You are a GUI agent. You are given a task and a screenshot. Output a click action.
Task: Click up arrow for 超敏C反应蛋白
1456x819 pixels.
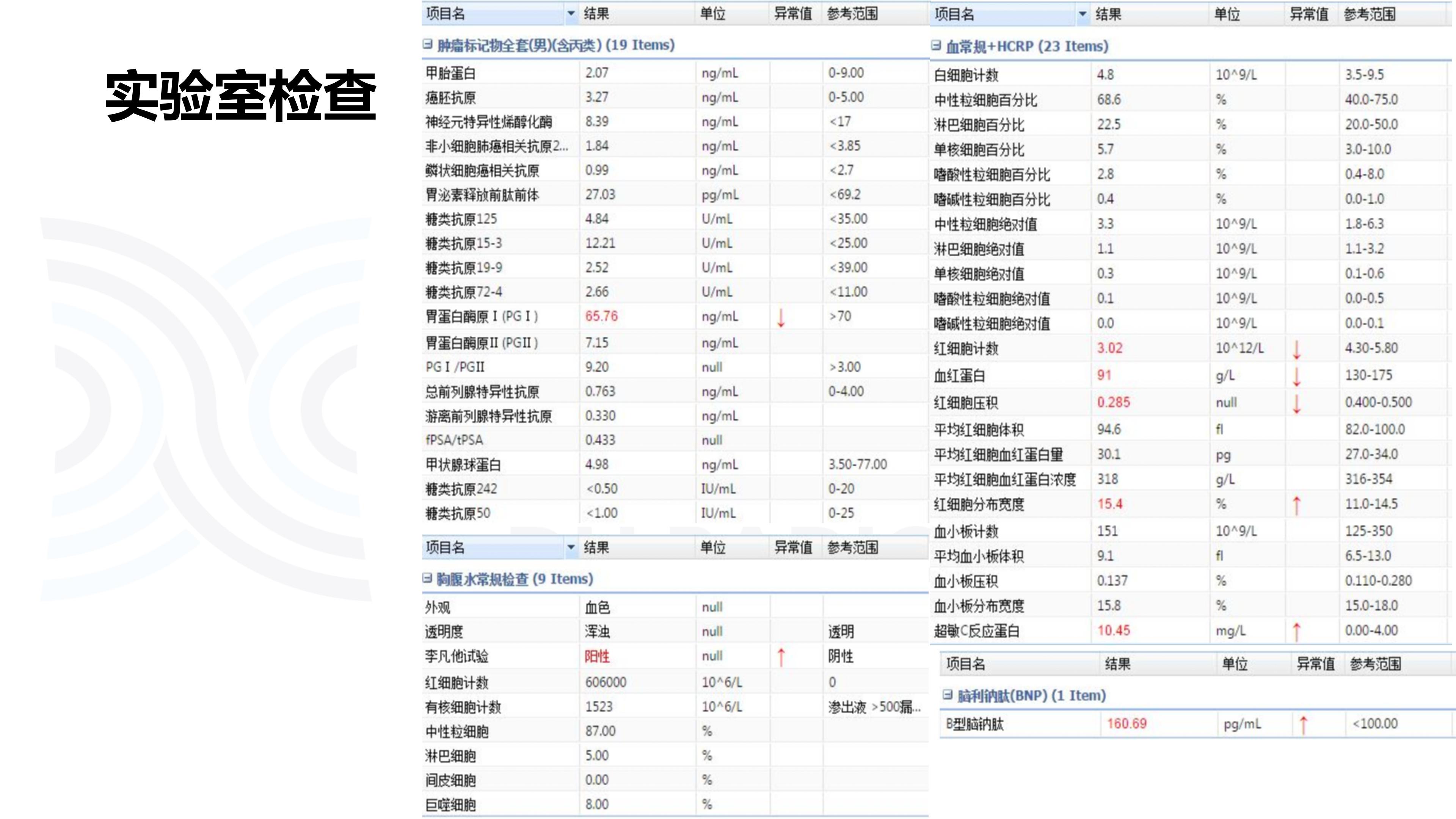[1297, 632]
